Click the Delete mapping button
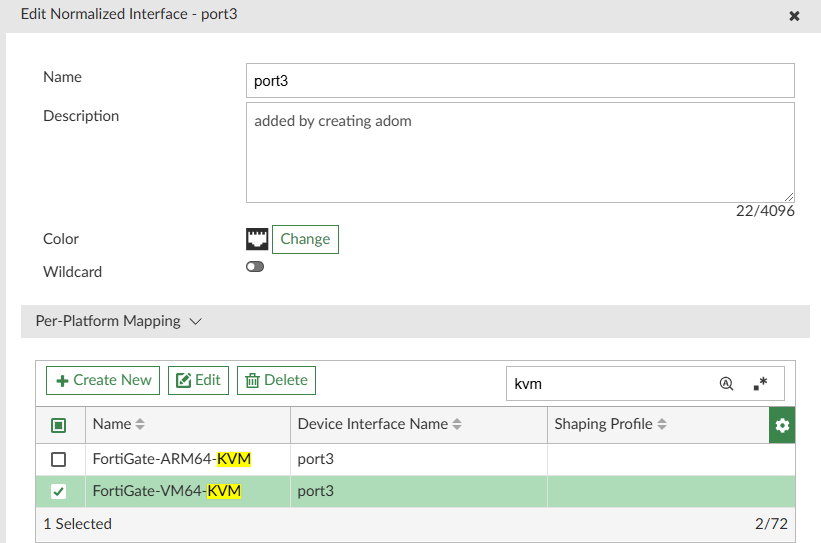This screenshot has height=543, width=821. [276, 380]
